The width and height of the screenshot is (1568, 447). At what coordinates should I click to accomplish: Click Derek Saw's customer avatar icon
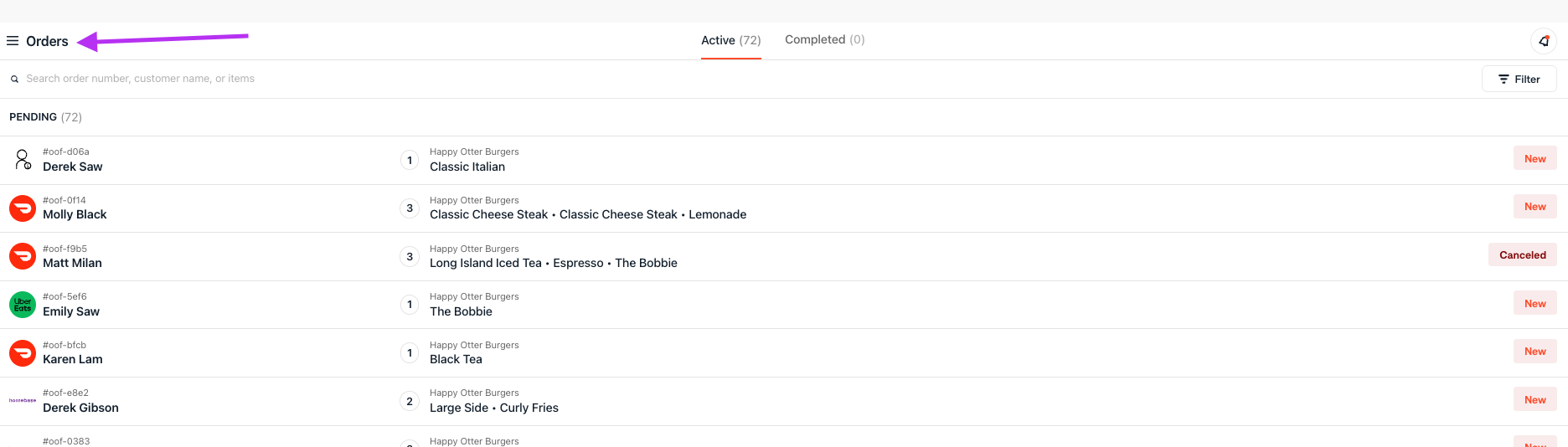pos(23,160)
